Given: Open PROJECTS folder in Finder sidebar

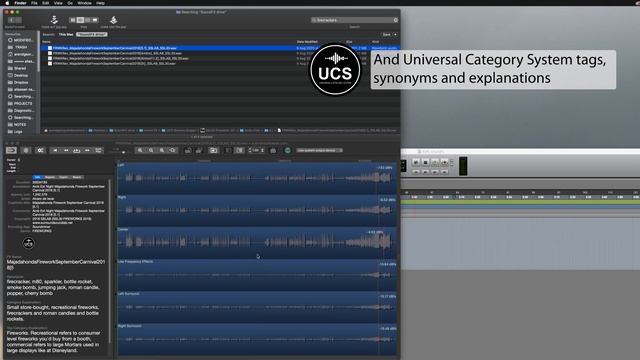Looking at the screenshot, I should coord(23,104).
